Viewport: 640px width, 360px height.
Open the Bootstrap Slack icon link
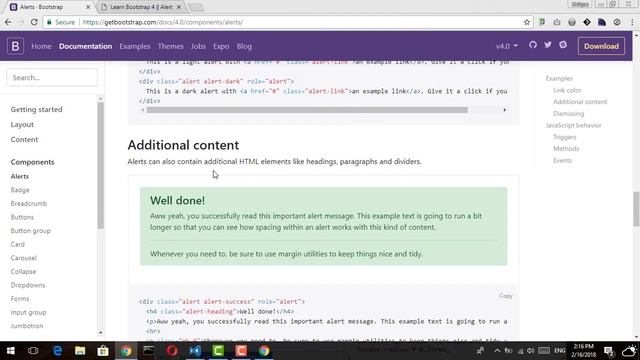point(563,45)
